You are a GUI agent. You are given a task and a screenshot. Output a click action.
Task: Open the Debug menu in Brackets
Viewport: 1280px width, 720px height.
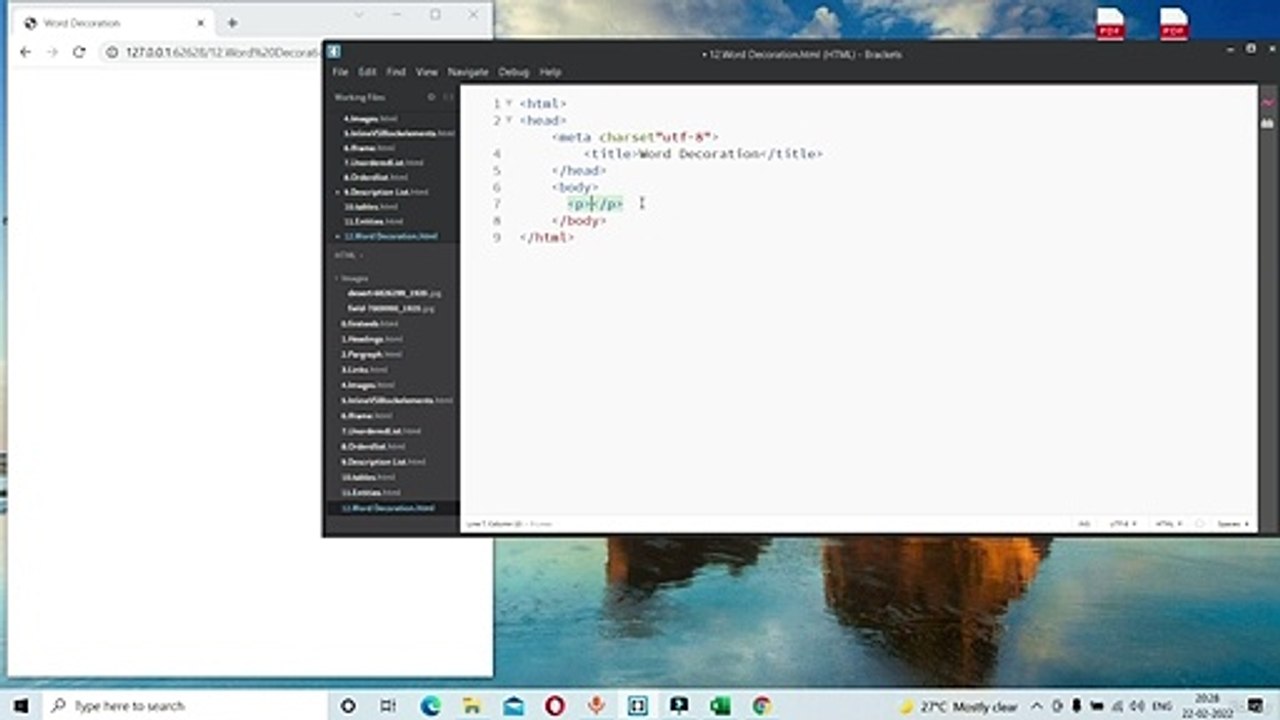(x=513, y=72)
